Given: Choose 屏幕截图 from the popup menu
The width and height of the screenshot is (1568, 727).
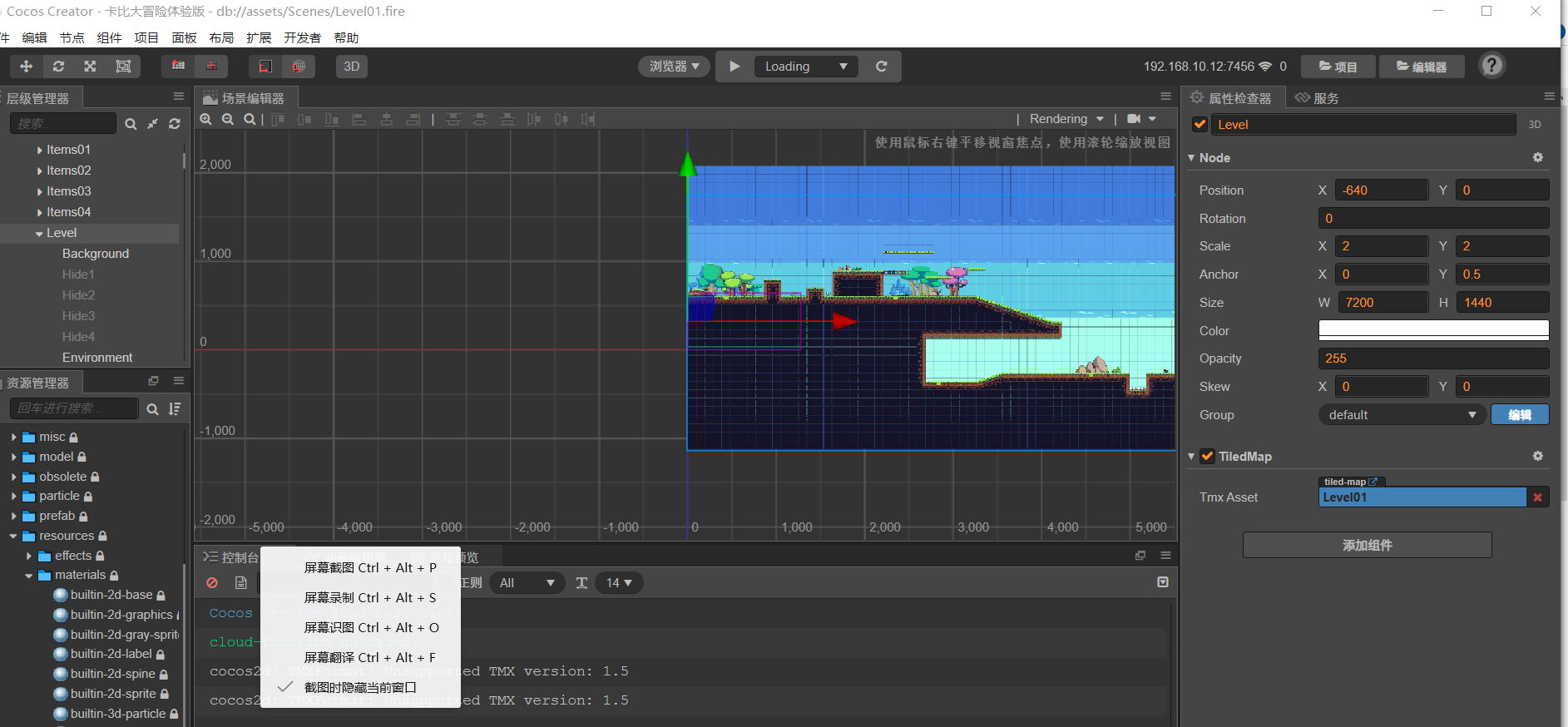Looking at the screenshot, I should click(369, 568).
